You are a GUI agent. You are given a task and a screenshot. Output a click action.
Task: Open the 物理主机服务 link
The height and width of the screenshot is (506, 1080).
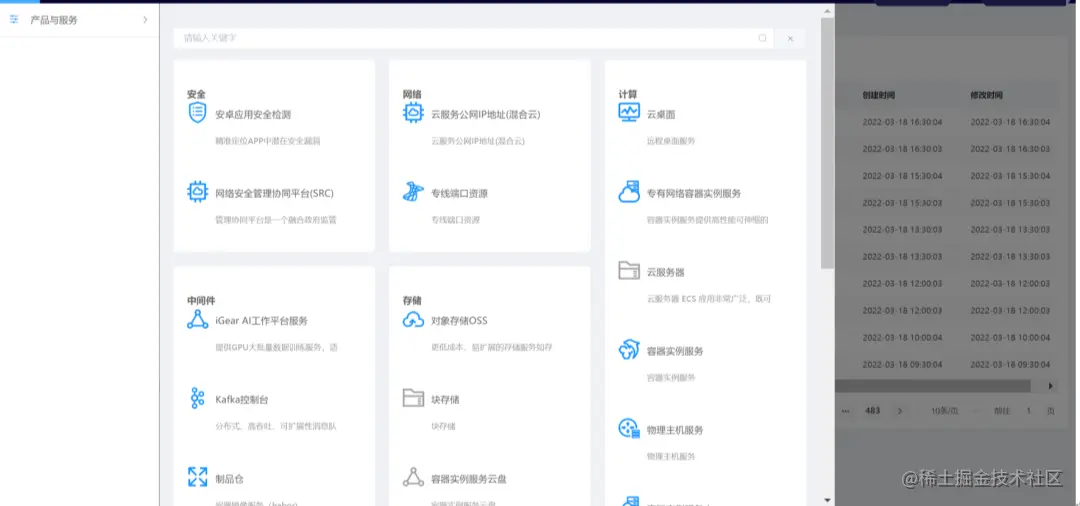click(x=675, y=430)
